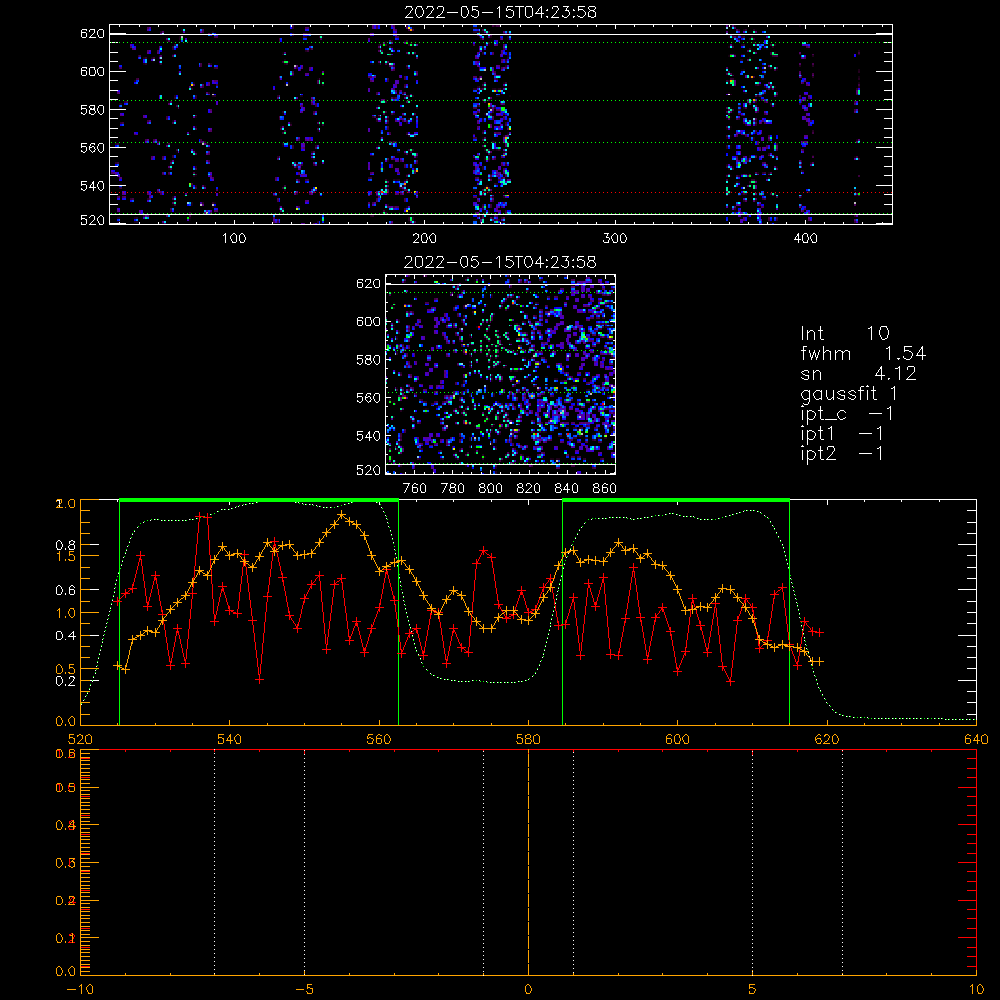
Task: Click x-axis label -10 of the bottom plot
Action: coord(80,990)
